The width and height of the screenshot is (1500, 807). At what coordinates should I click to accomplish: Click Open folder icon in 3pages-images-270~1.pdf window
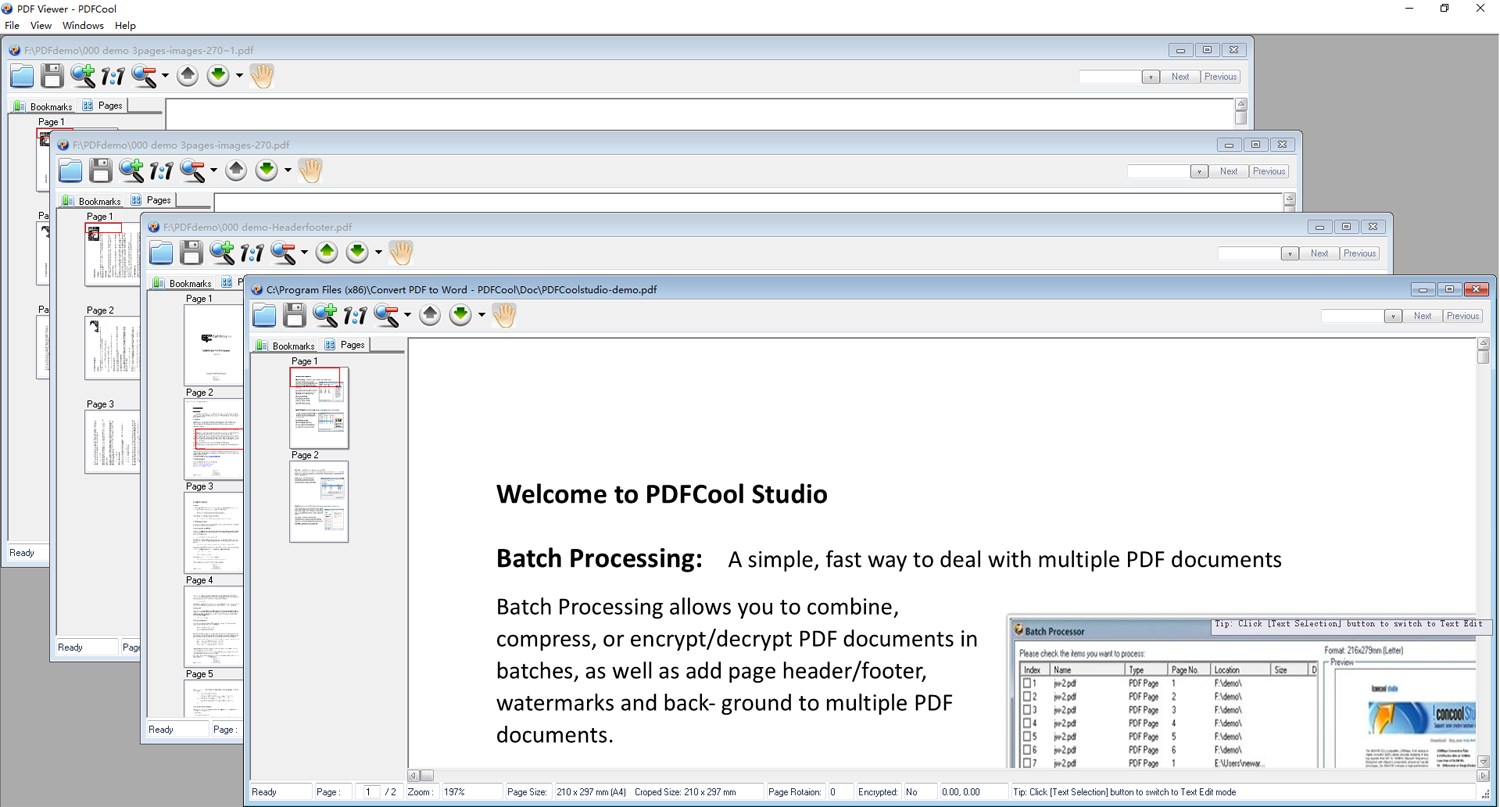click(22, 76)
